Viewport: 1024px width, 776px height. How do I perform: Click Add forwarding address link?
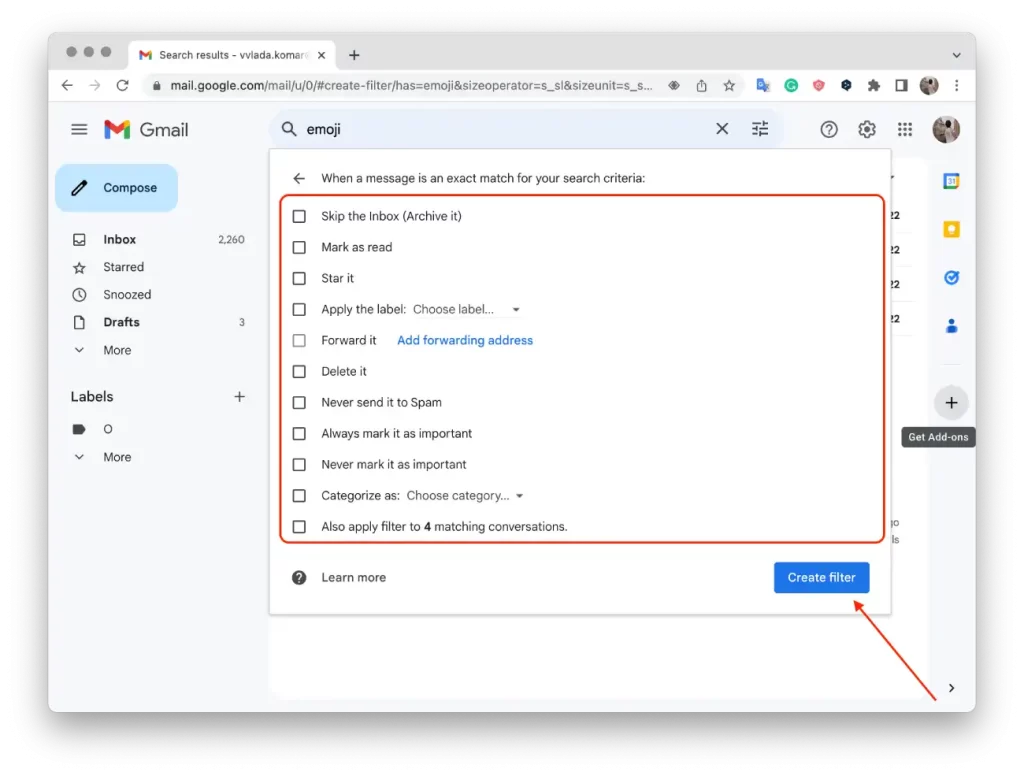465,340
